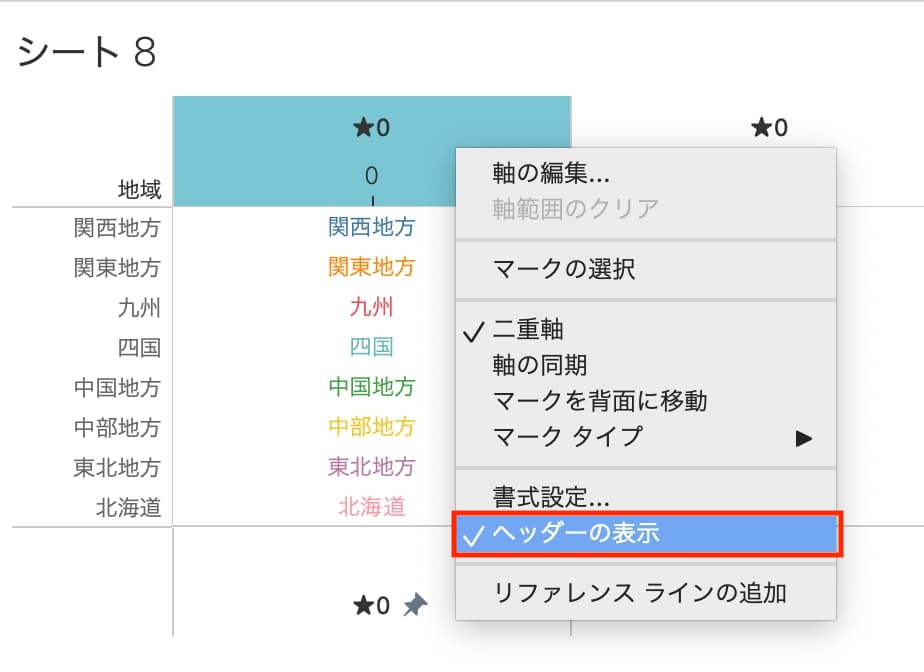Open 書式設定... from the menu
Viewport: 924px width, 672px height.
point(551,496)
